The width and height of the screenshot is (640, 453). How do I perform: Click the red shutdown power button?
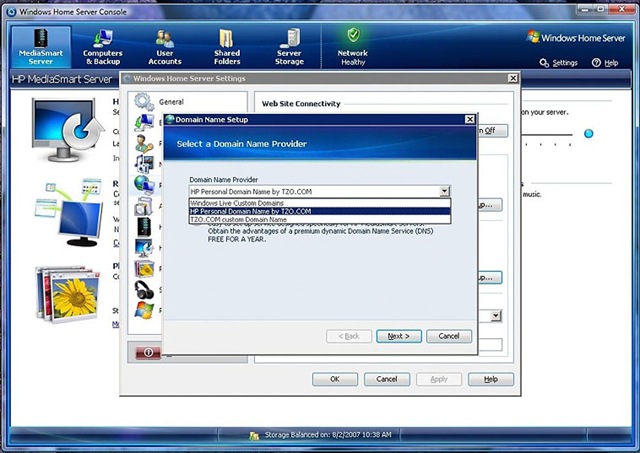(x=148, y=352)
